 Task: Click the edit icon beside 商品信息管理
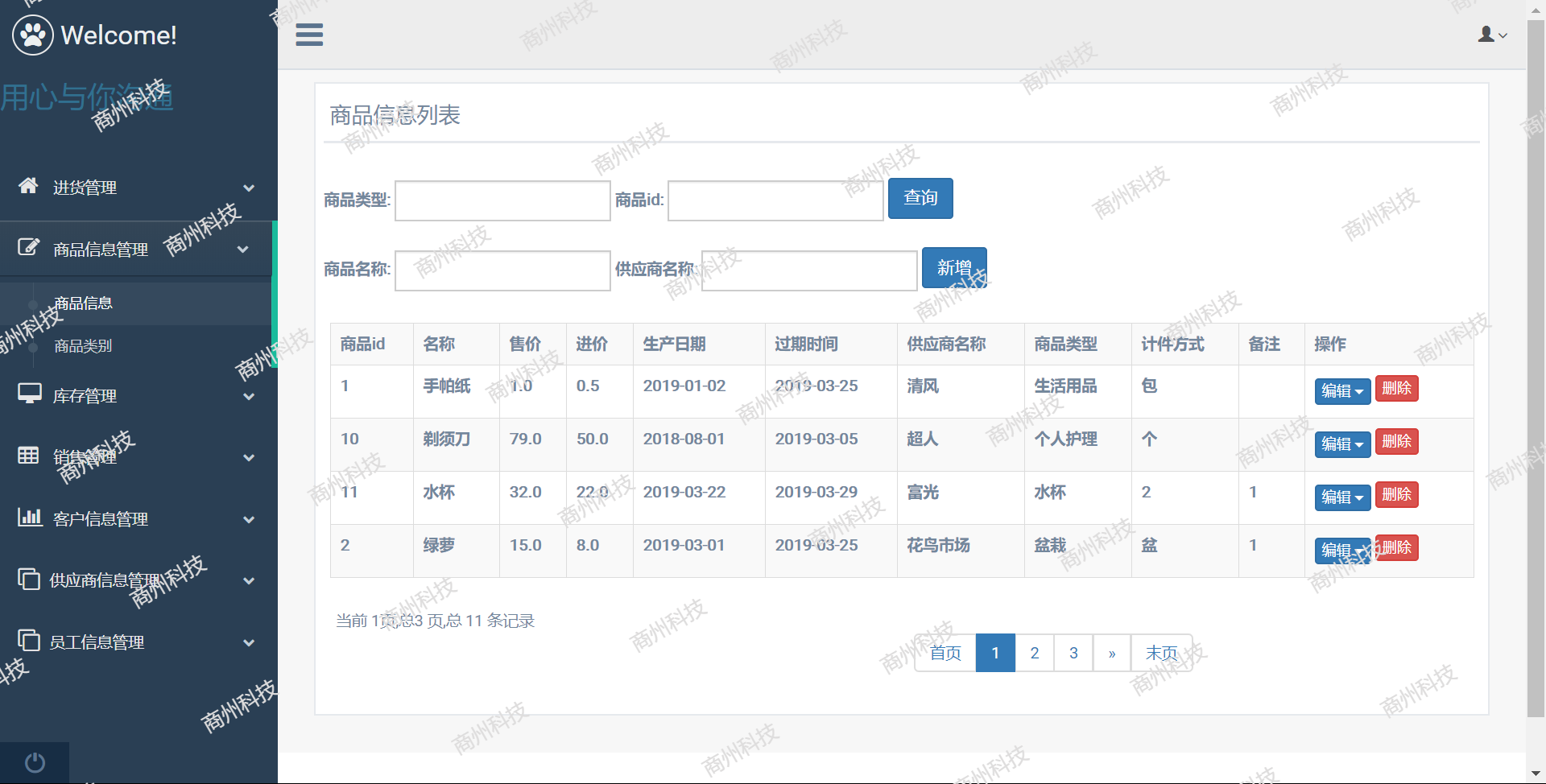tap(28, 247)
